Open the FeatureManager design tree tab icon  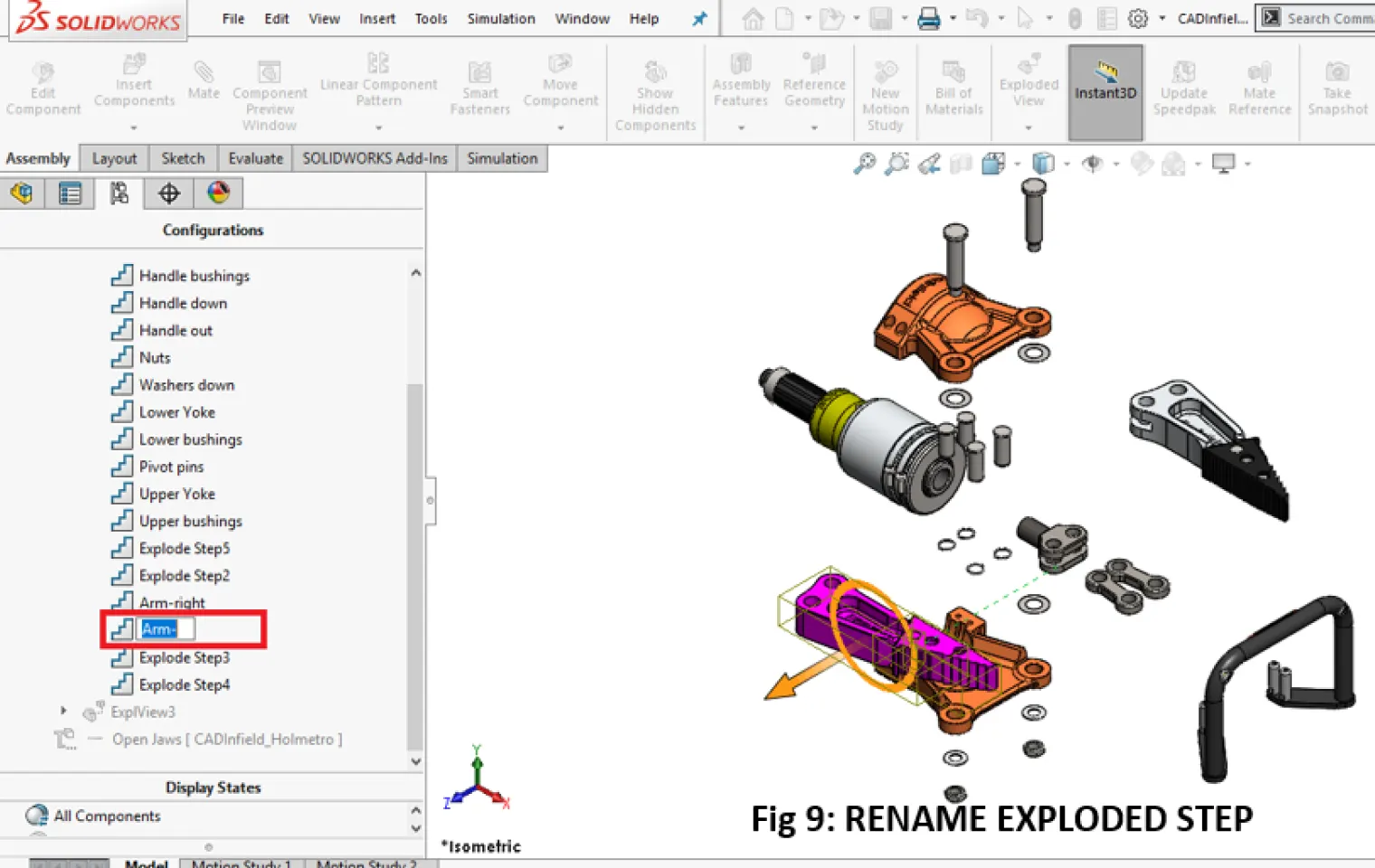(22, 193)
